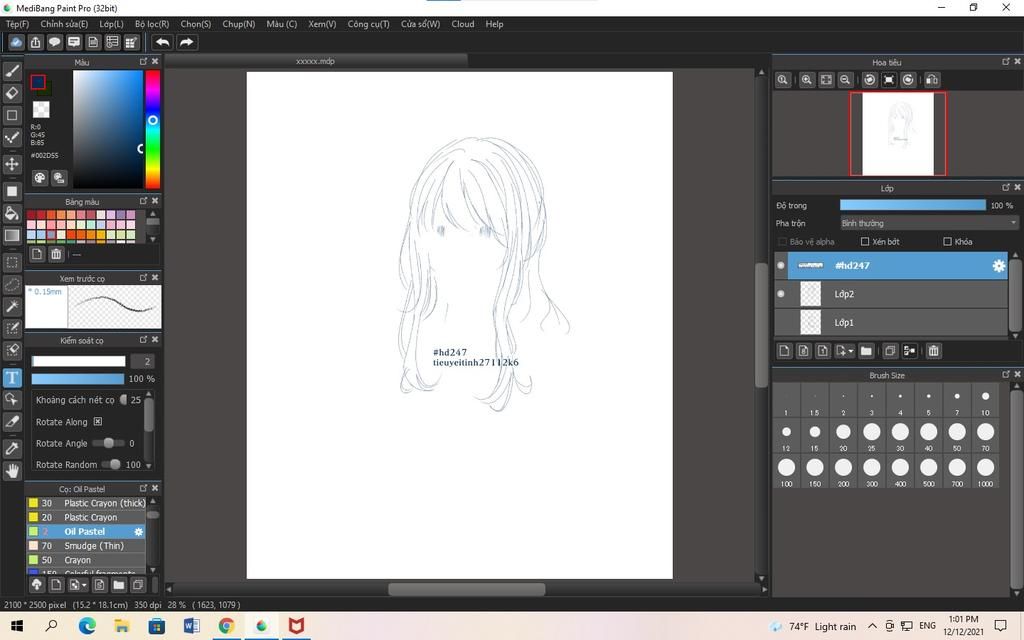Select the Bucket fill tool
The height and width of the screenshot is (640, 1024).
[x=12, y=213]
